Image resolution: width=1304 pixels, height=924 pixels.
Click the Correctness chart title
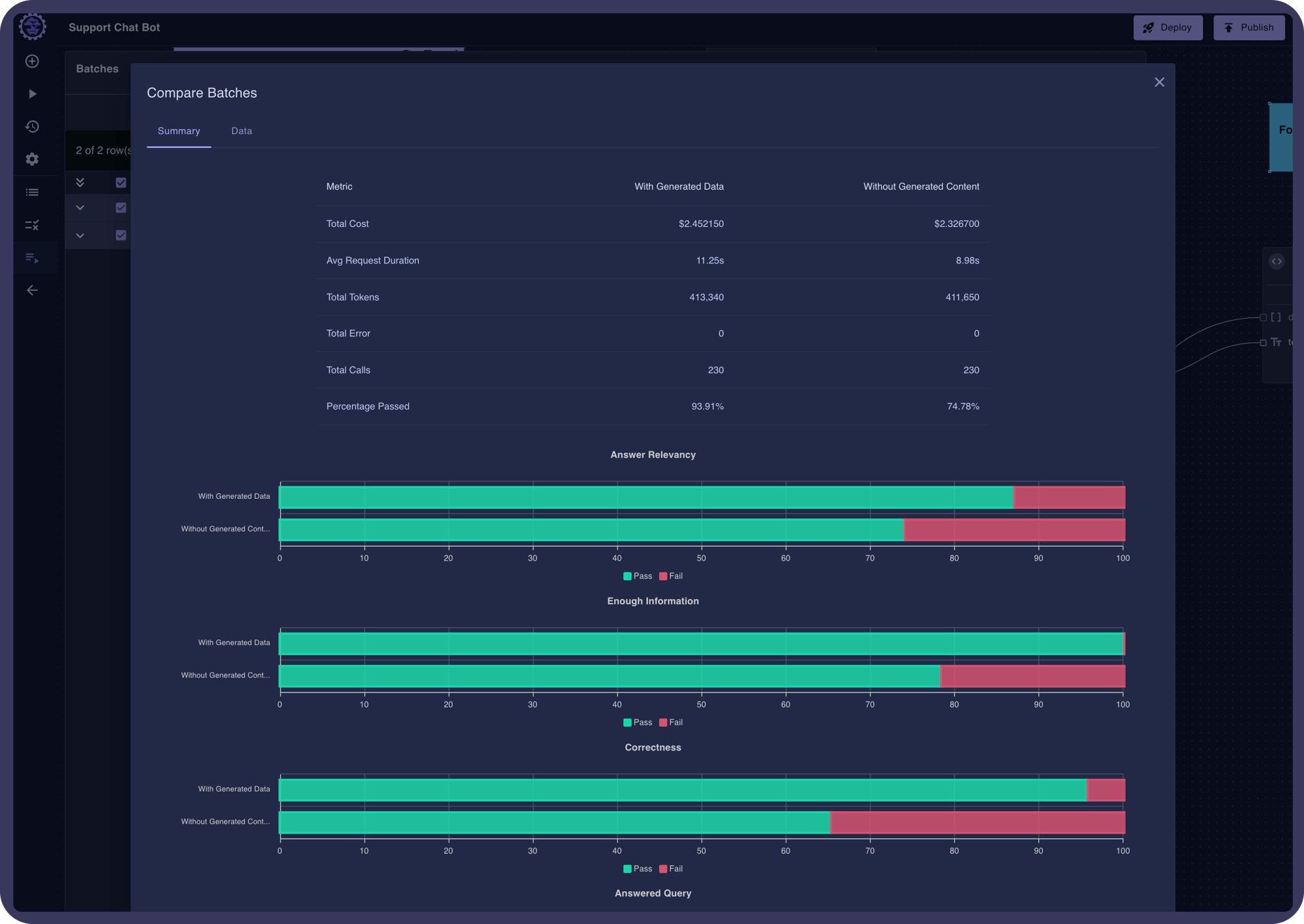(653, 747)
